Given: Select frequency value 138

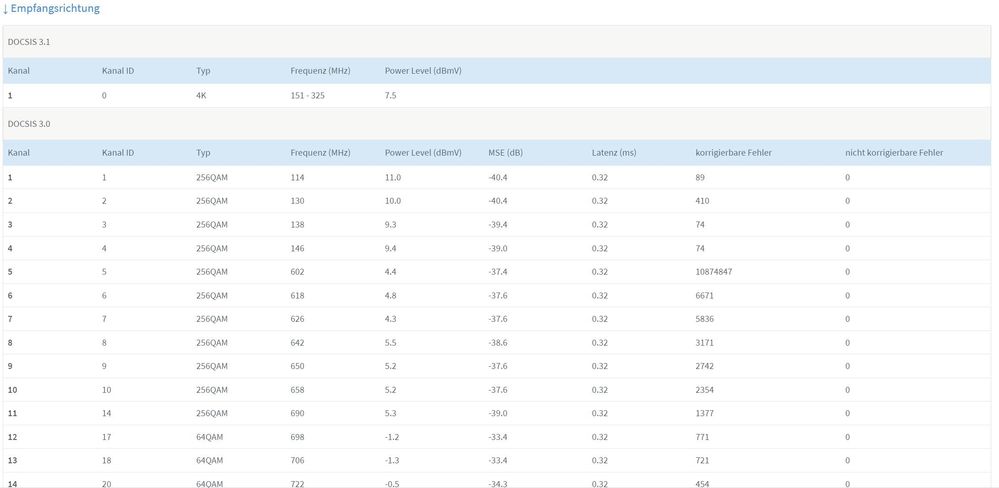Looking at the screenshot, I should tap(298, 224).
